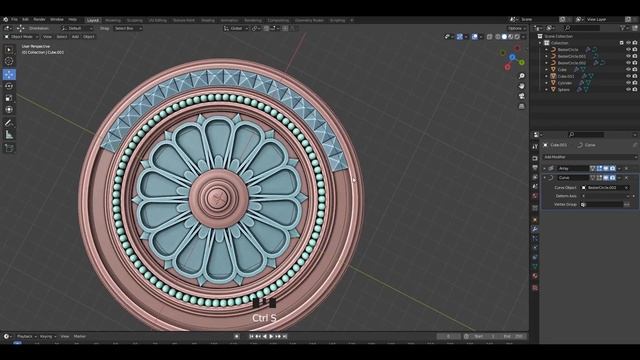This screenshot has width=640, height=360.
Task: Select the Annotate tool
Action: [x=9, y=123]
